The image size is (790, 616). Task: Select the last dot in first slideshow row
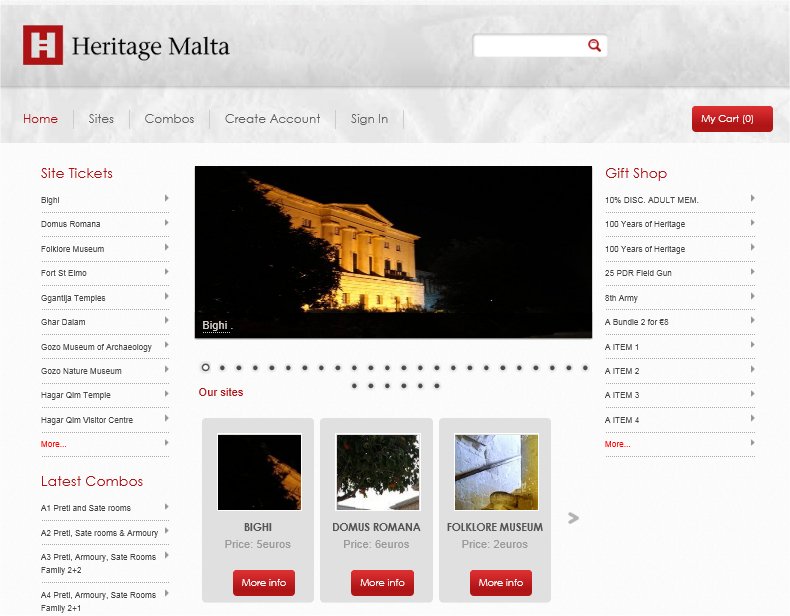coord(585,368)
